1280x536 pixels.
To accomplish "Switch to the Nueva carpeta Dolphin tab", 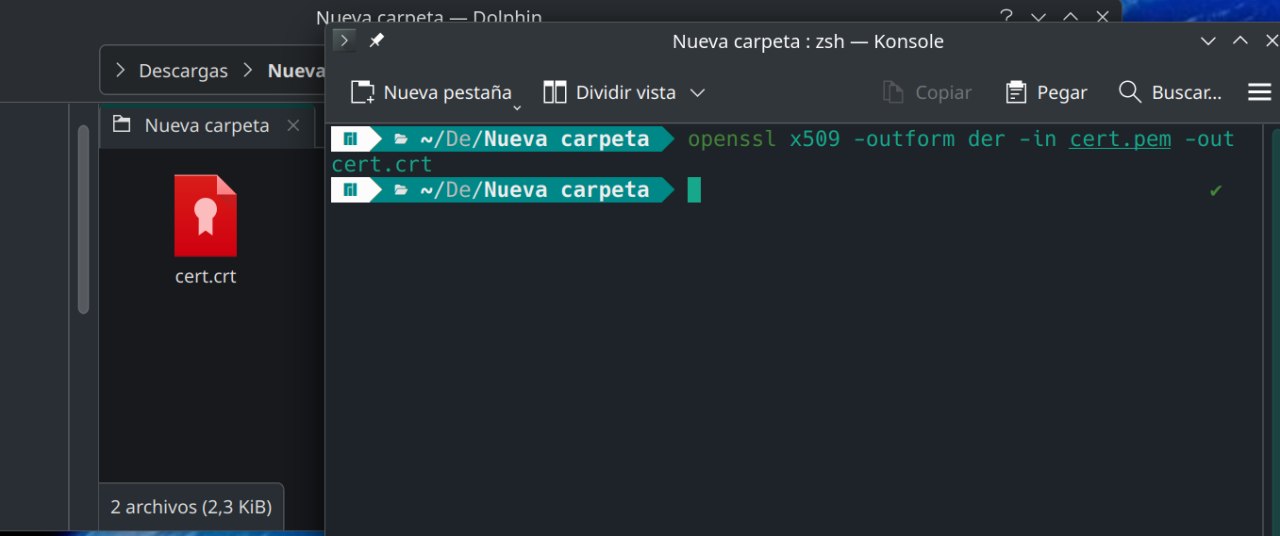I will tap(206, 125).
